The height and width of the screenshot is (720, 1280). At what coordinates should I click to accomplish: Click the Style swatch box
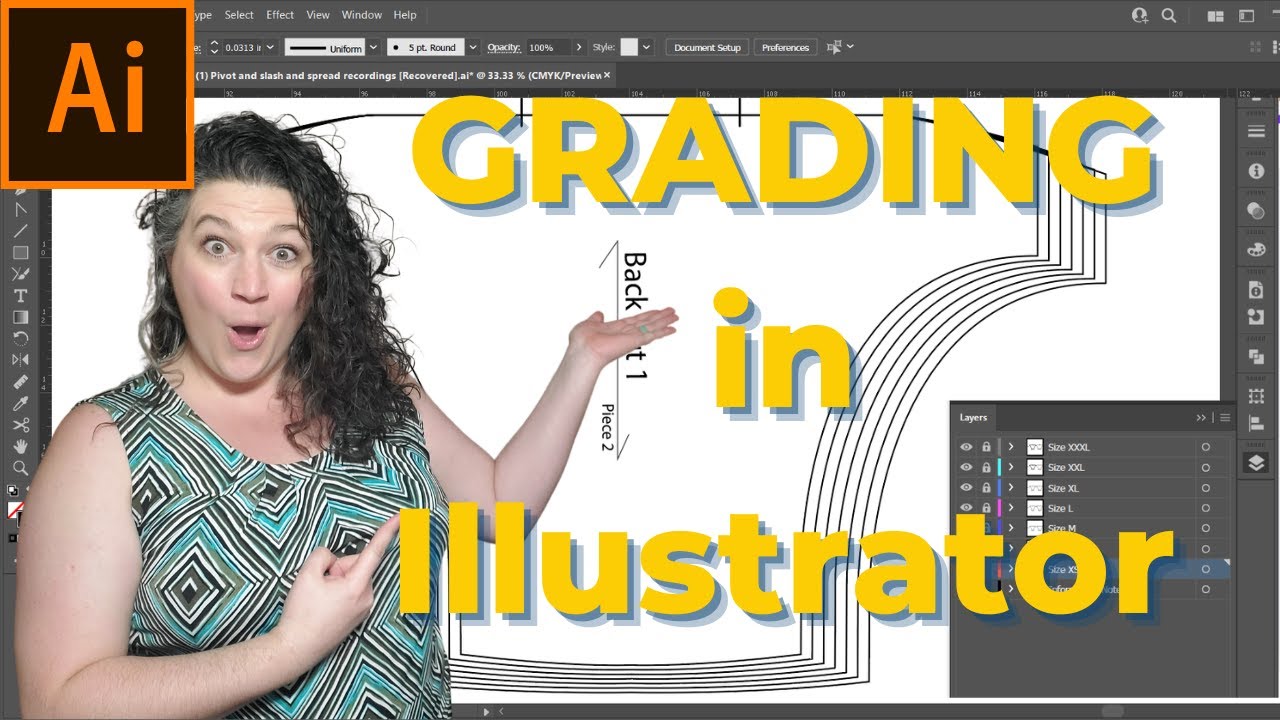629,47
